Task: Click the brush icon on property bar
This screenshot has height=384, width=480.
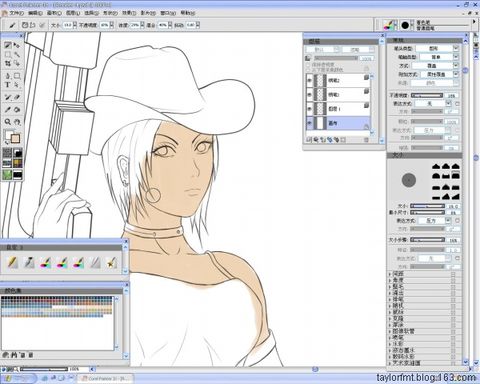Action: 12,25
